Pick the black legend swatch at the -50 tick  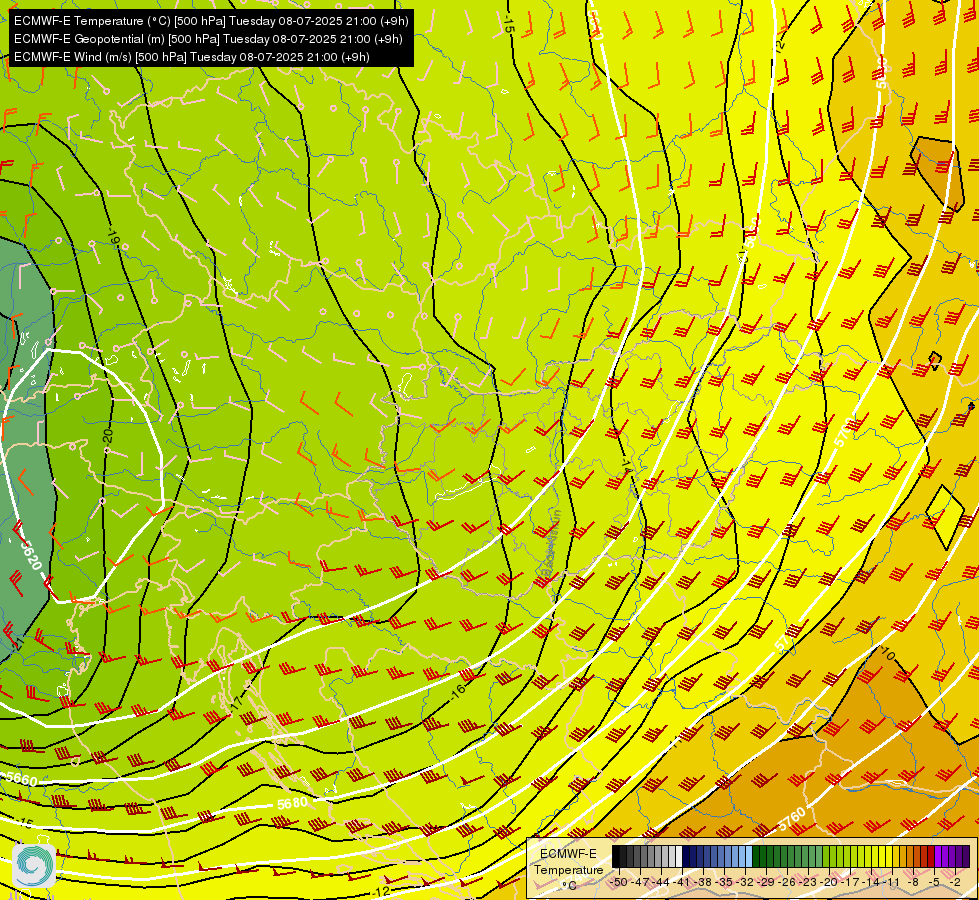[616, 856]
